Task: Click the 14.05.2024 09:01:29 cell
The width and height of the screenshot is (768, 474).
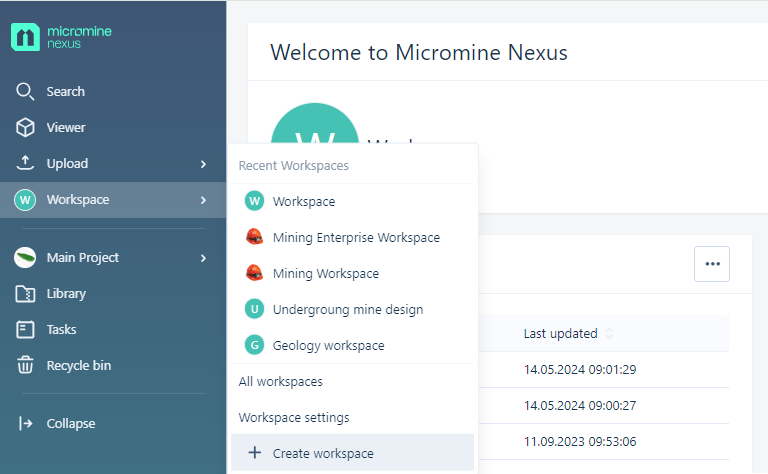Action: tap(580, 370)
